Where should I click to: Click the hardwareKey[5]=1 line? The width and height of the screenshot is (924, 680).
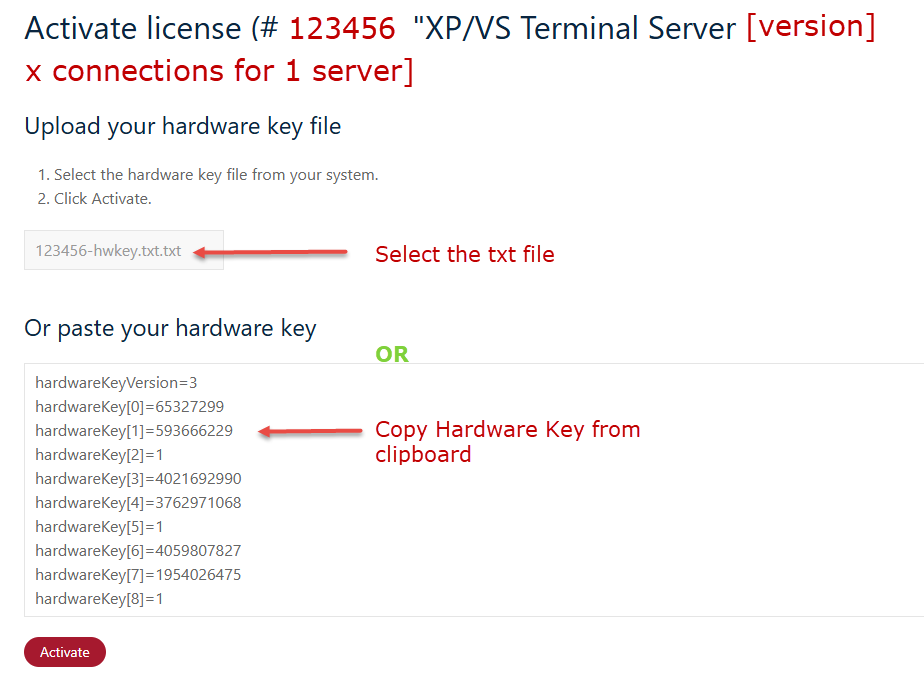click(x=99, y=527)
